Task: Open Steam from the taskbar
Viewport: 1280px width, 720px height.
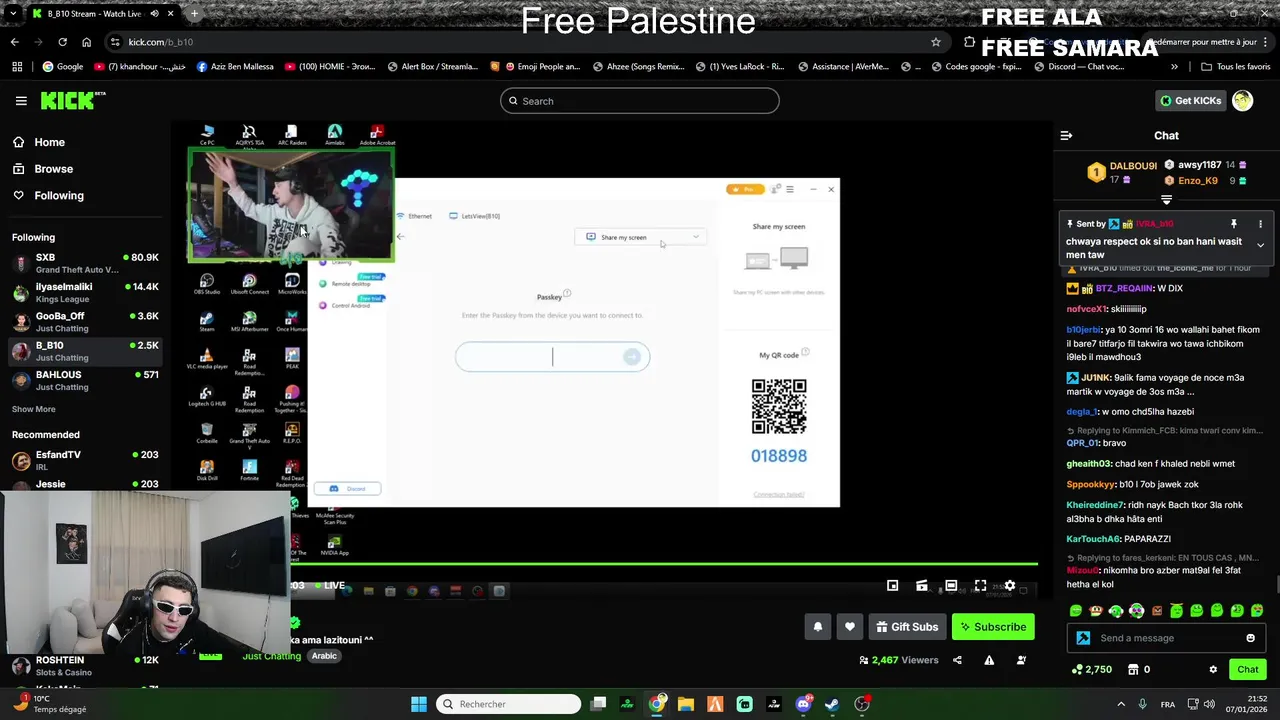Action: coord(832,704)
